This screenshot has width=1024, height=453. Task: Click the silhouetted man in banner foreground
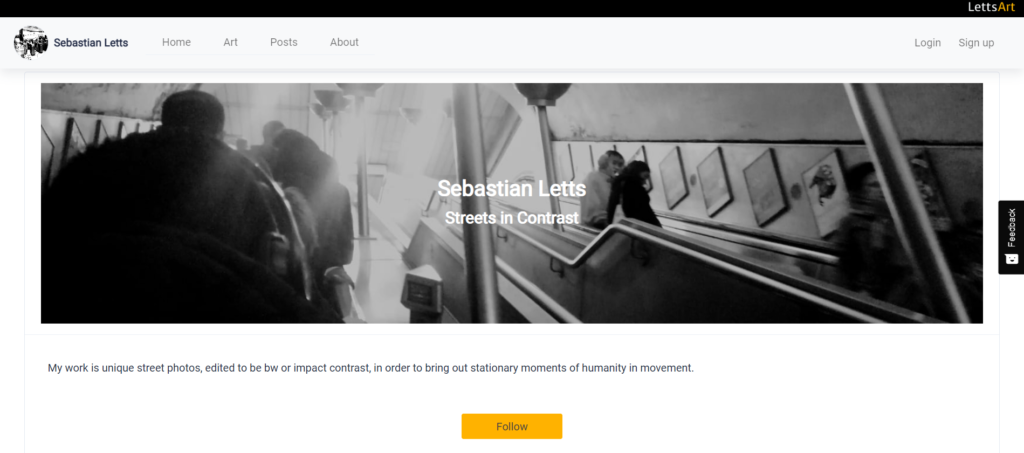click(170, 209)
